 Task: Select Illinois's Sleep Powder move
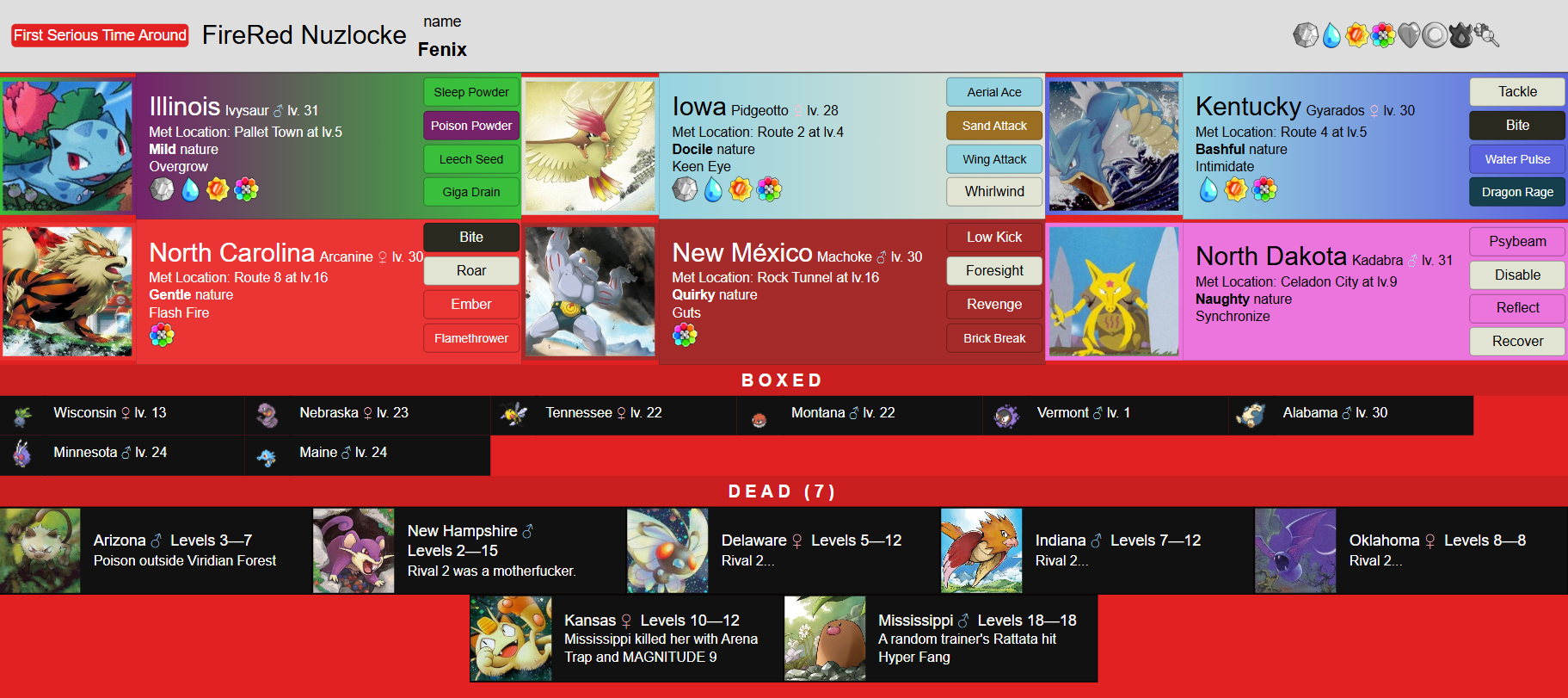pos(471,92)
